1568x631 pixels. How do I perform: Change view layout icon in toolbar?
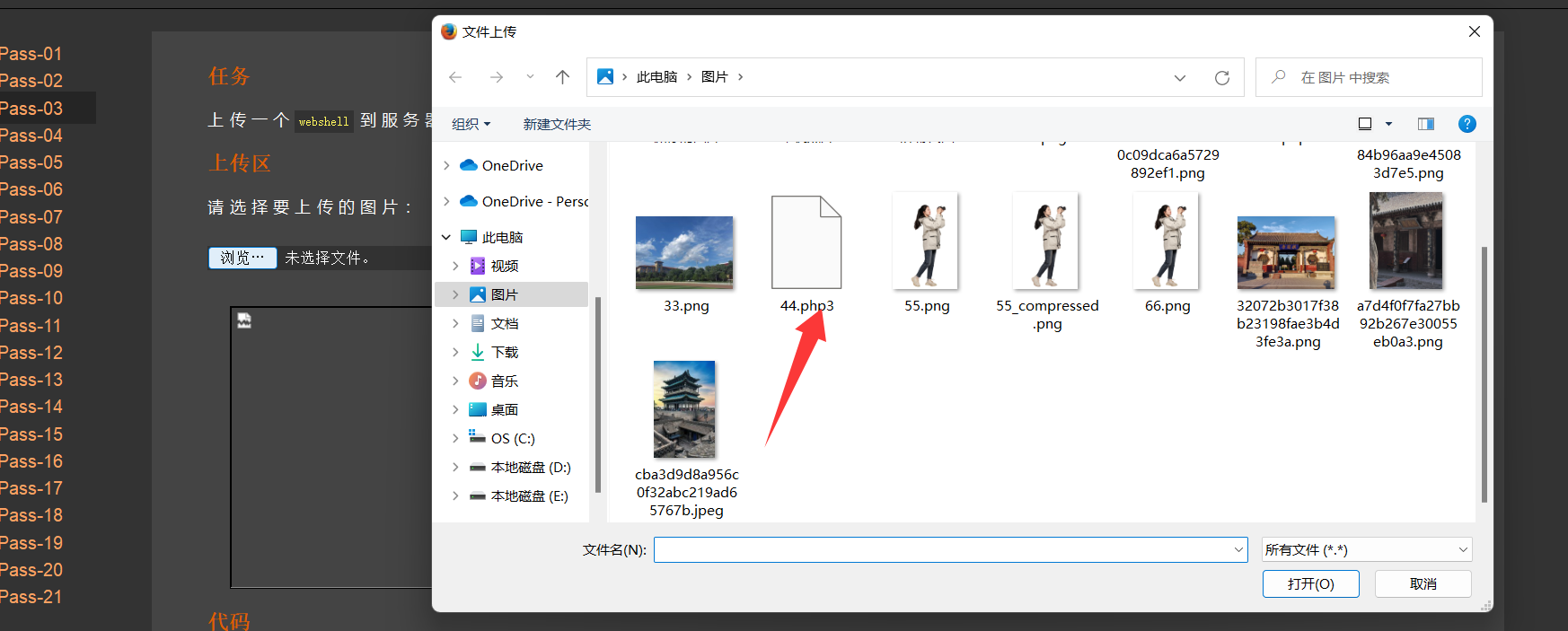[x=1365, y=124]
